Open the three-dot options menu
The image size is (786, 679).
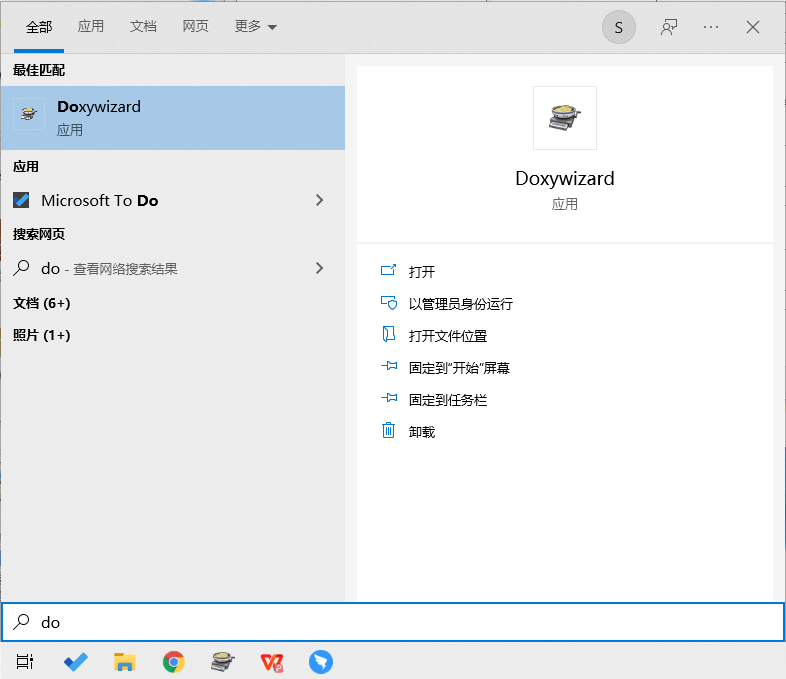(x=711, y=27)
